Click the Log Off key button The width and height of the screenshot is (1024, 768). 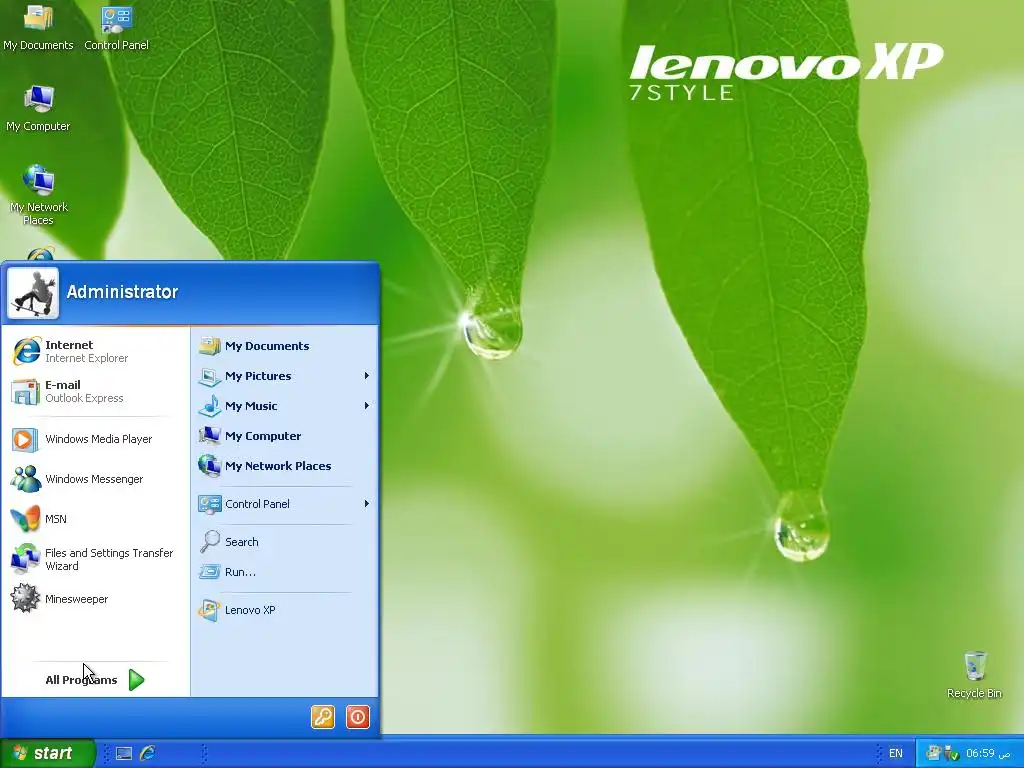(323, 716)
